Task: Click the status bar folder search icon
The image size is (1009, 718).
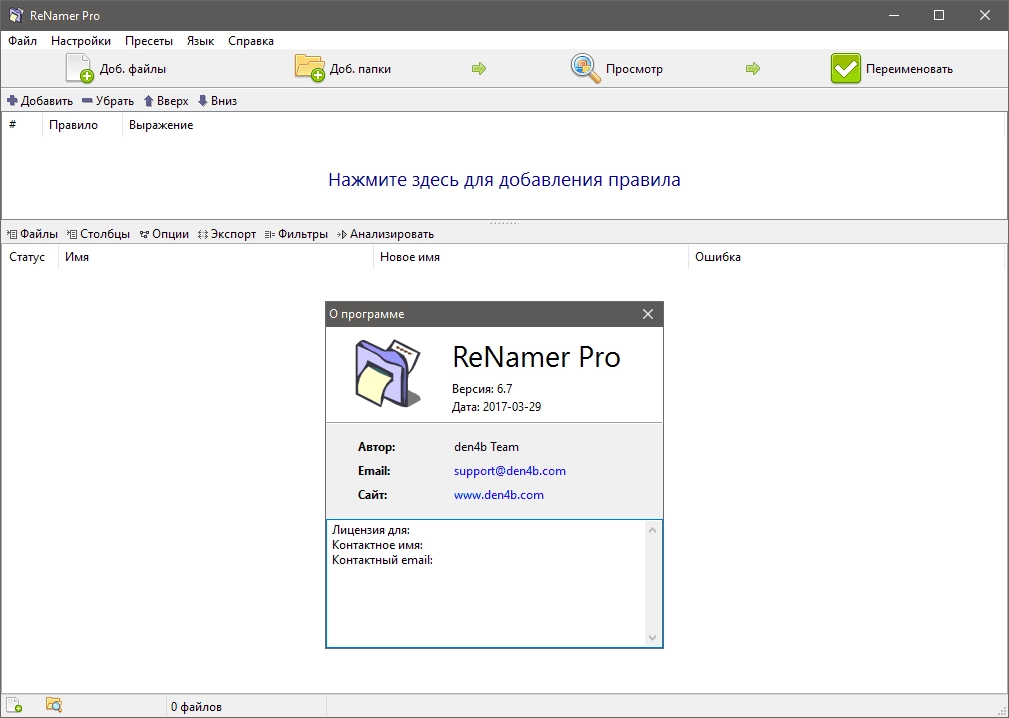Action: (x=54, y=704)
